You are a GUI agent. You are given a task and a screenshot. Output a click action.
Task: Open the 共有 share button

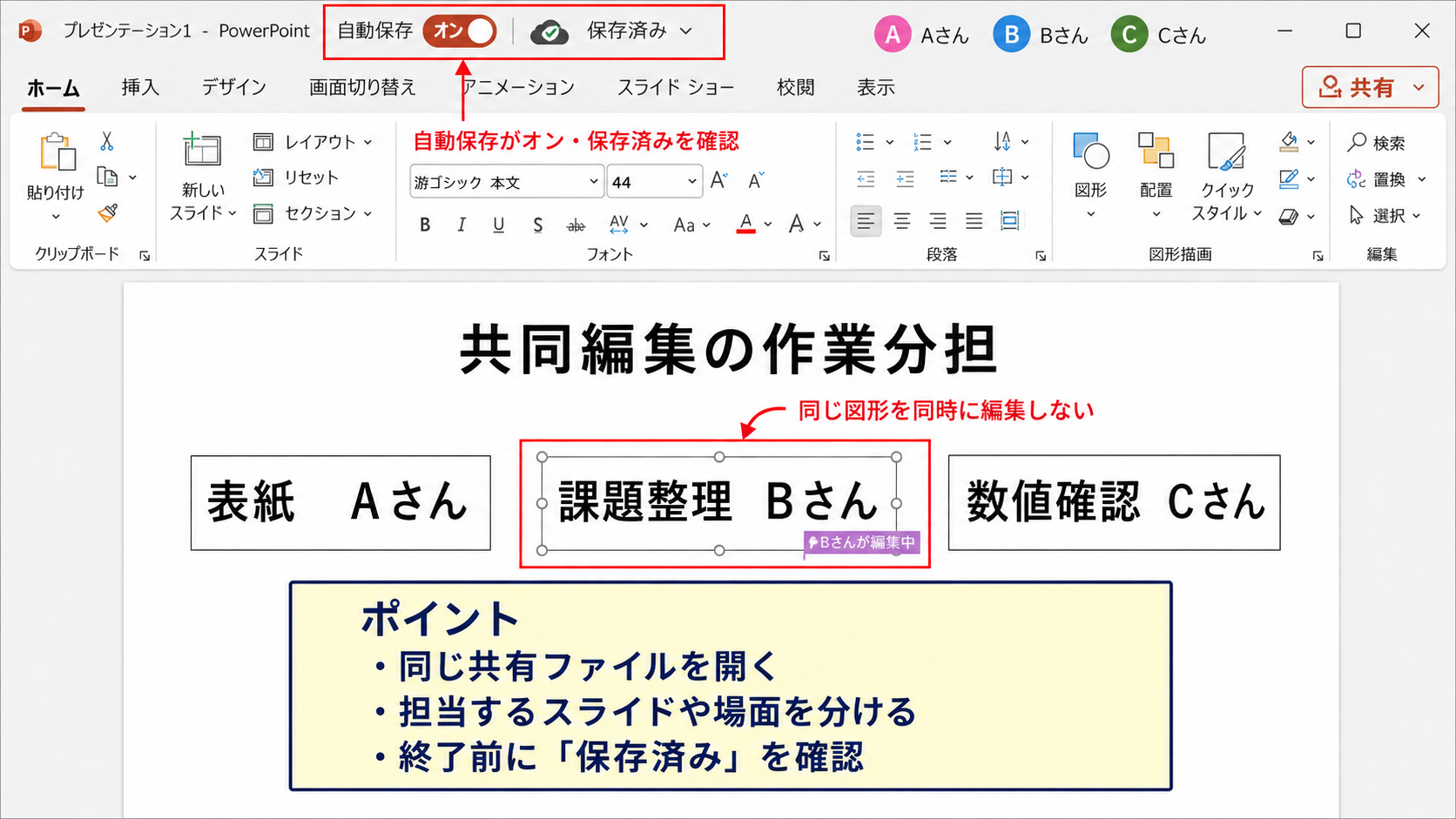(x=1370, y=87)
